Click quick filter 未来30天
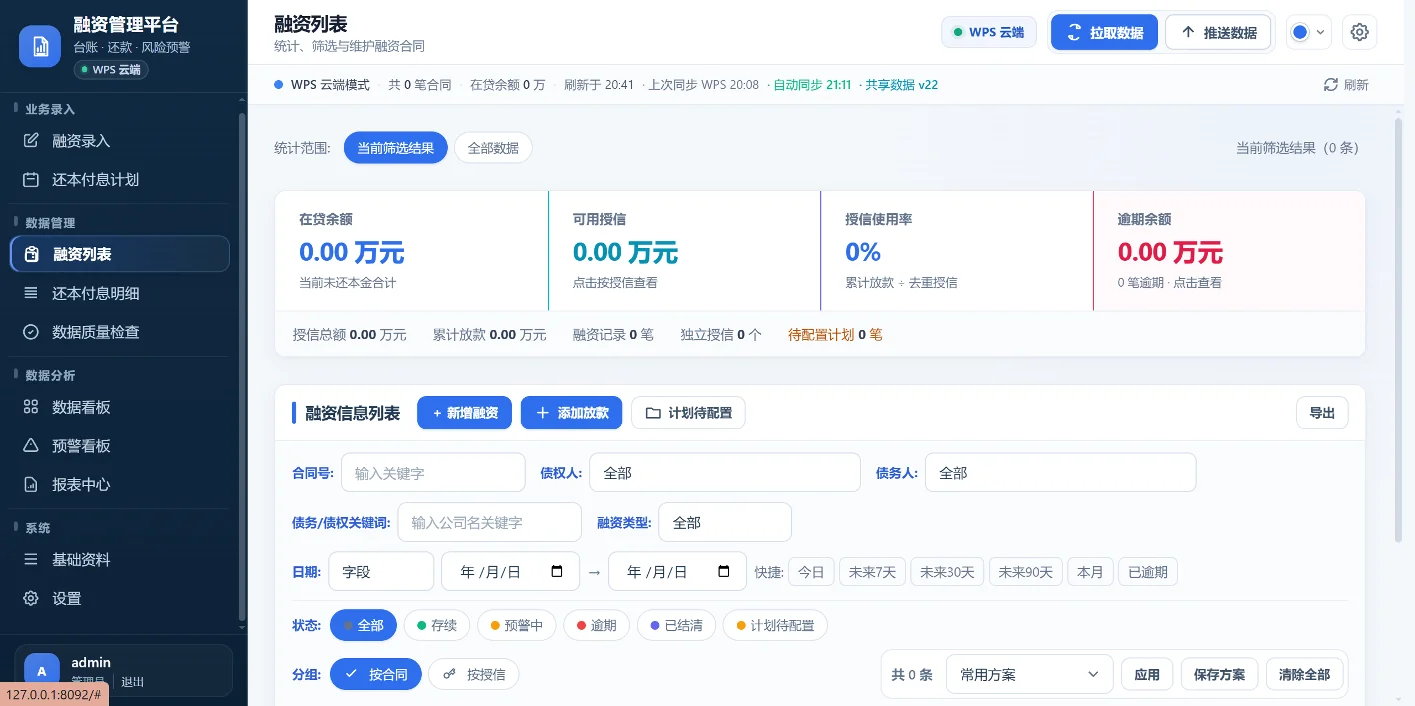The height and width of the screenshot is (706, 1415). (947, 572)
